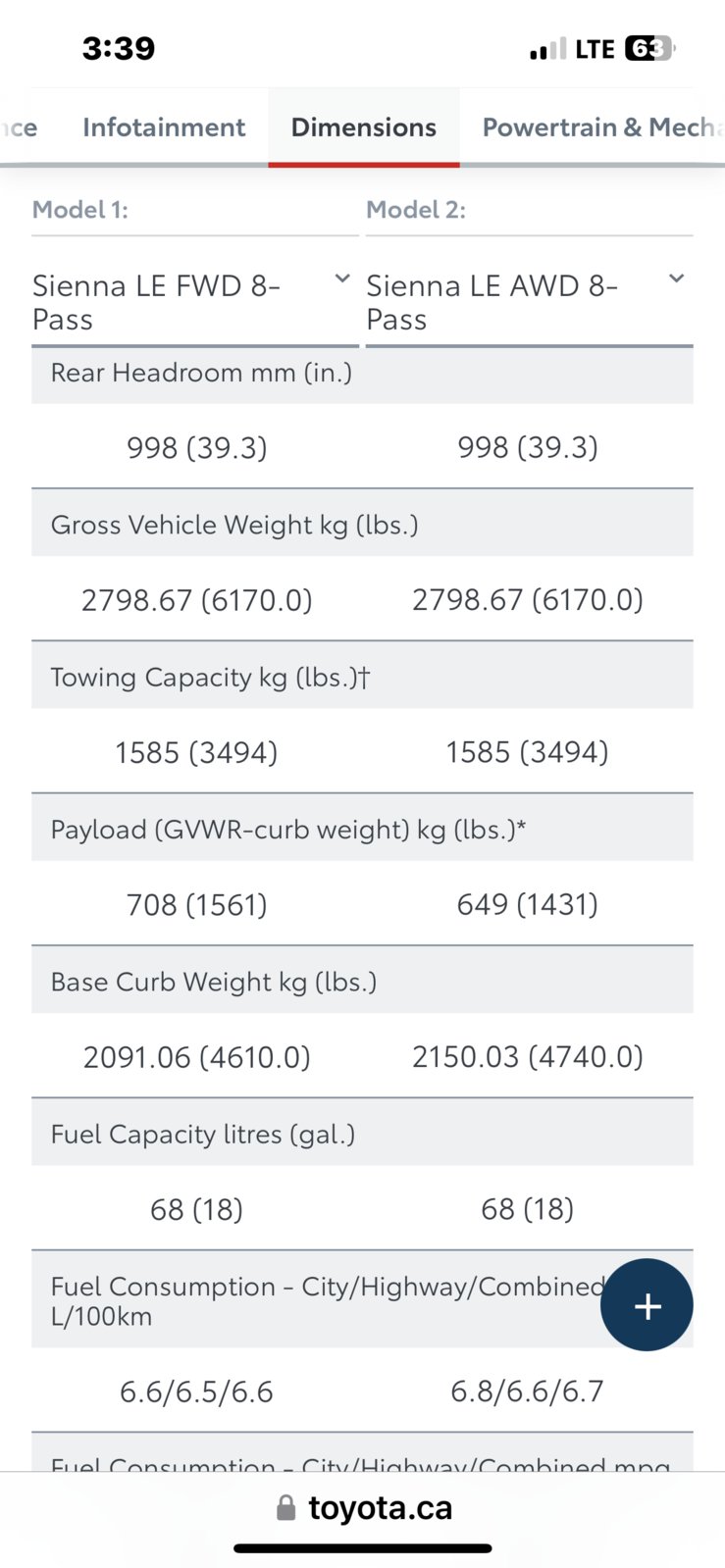Select the Sienna LE AWD 8-Pass selector
The height and width of the screenshot is (1568, 725).
(530, 302)
